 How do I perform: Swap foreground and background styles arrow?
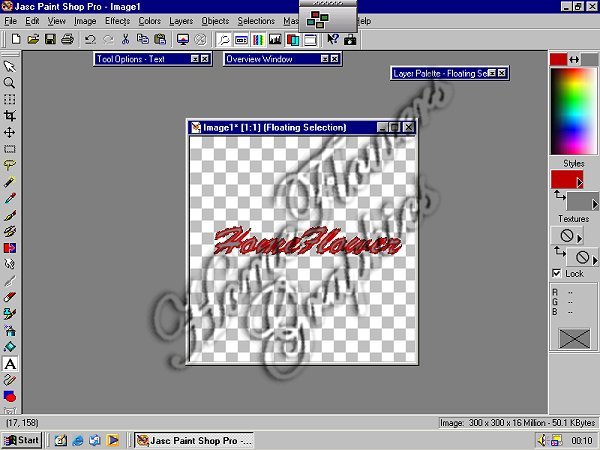559,196
